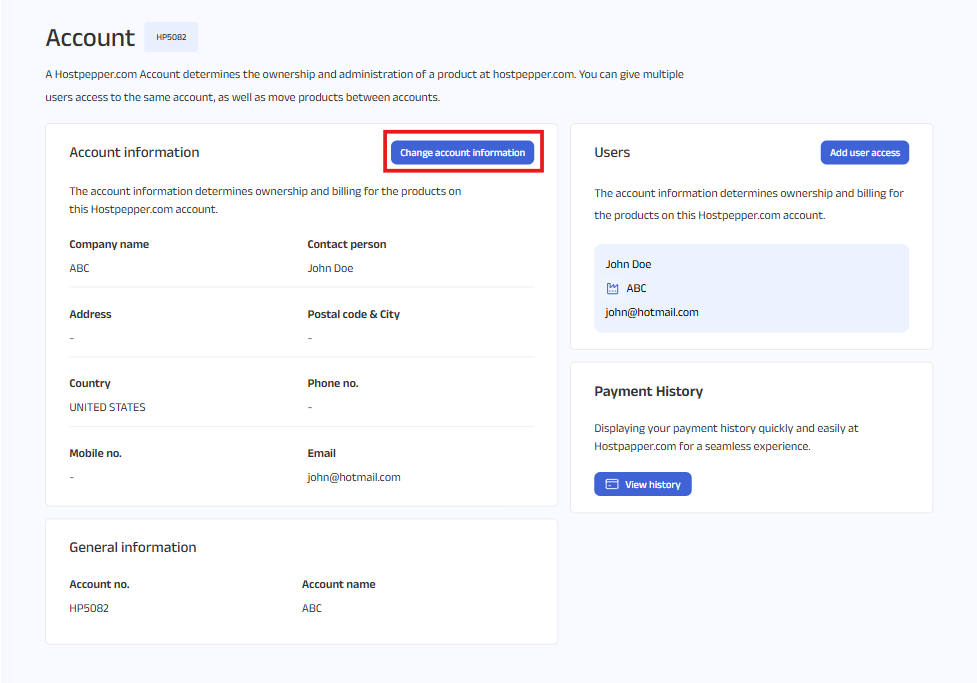
Task: Click the company building icon beside ABC
Action: click(x=613, y=288)
